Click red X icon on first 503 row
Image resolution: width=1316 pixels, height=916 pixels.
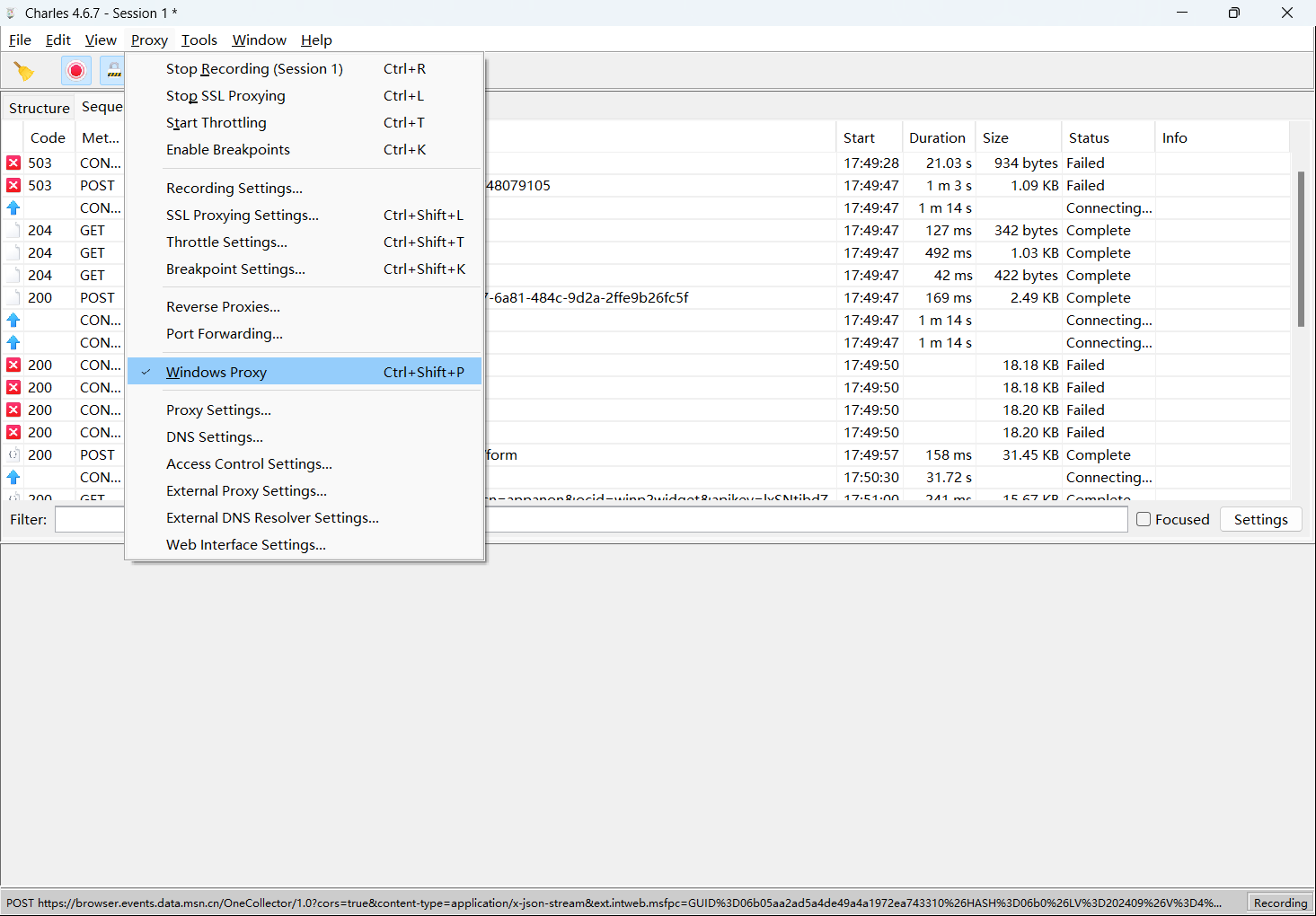pyautogui.click(x=13, y=163)
